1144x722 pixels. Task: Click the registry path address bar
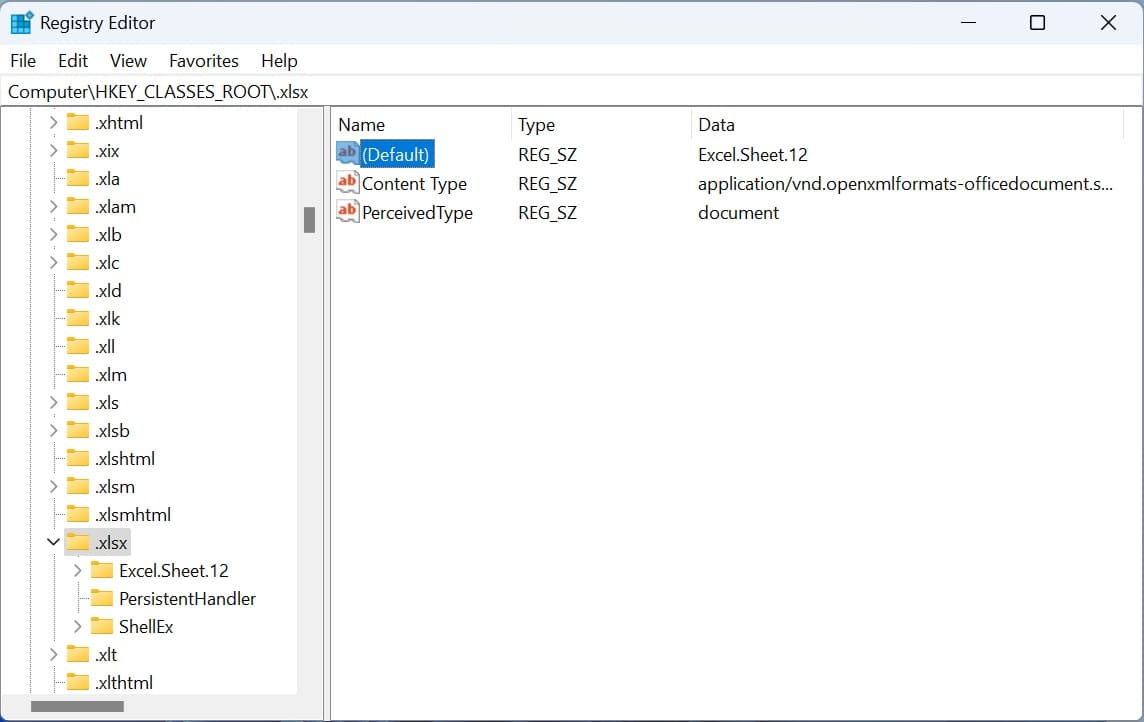[570, 91]
